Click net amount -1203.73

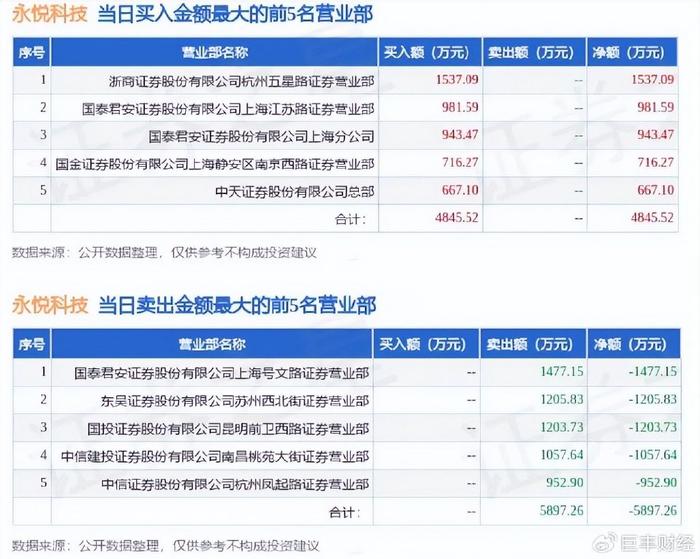[x=653, y=427]
